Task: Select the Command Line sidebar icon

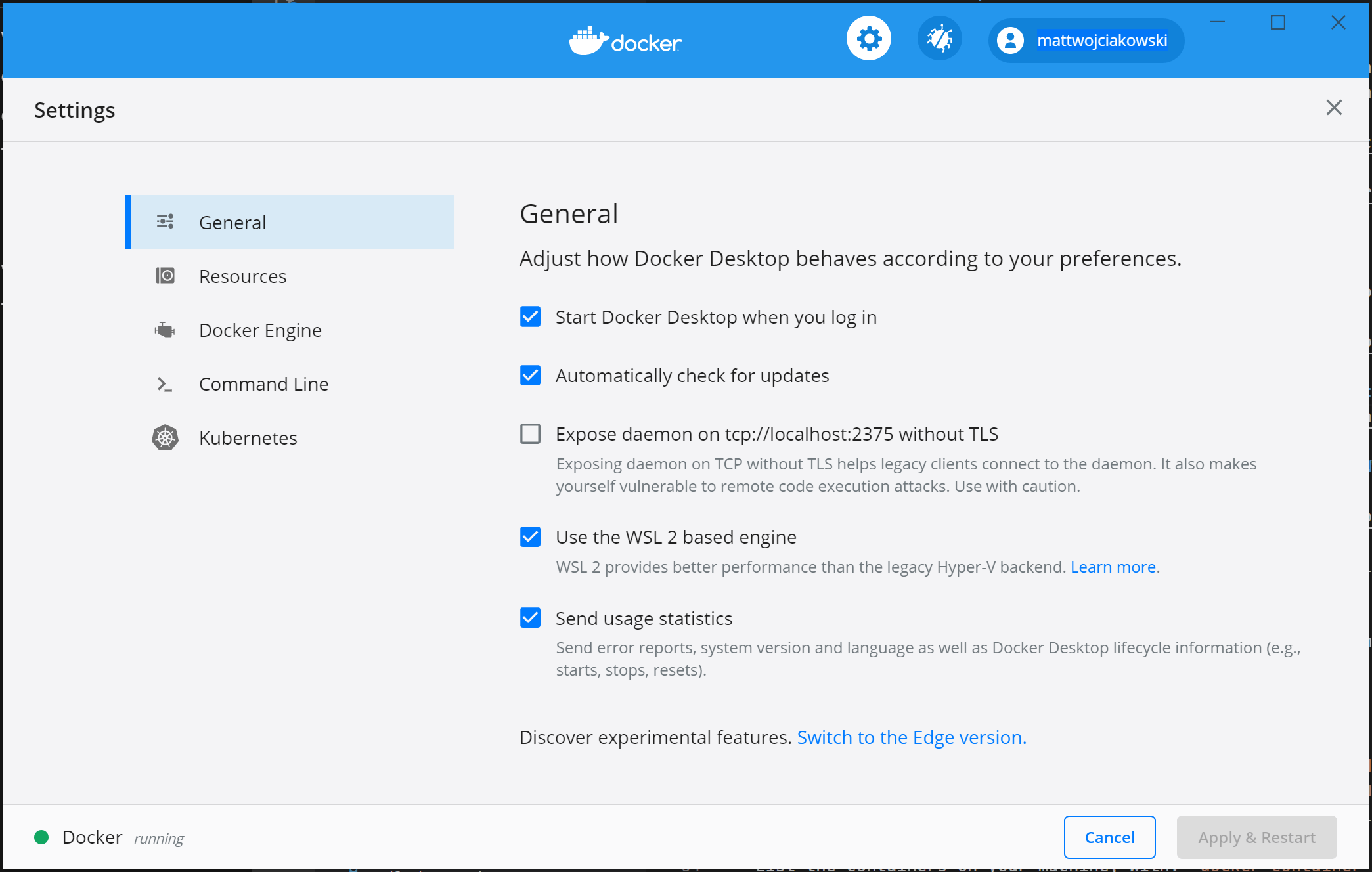Action: 163,384
